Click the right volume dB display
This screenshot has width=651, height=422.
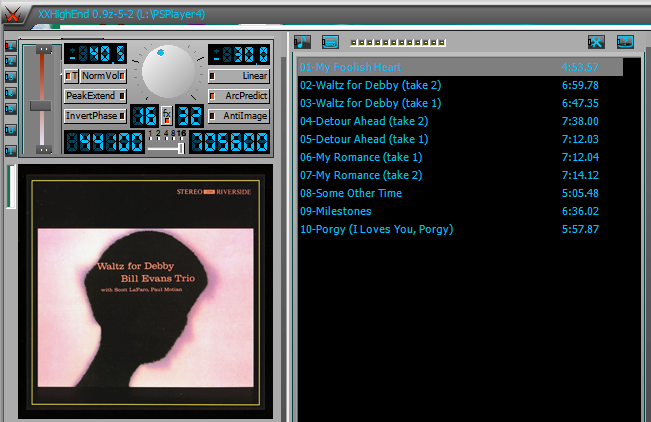click(x=239, y=54)
